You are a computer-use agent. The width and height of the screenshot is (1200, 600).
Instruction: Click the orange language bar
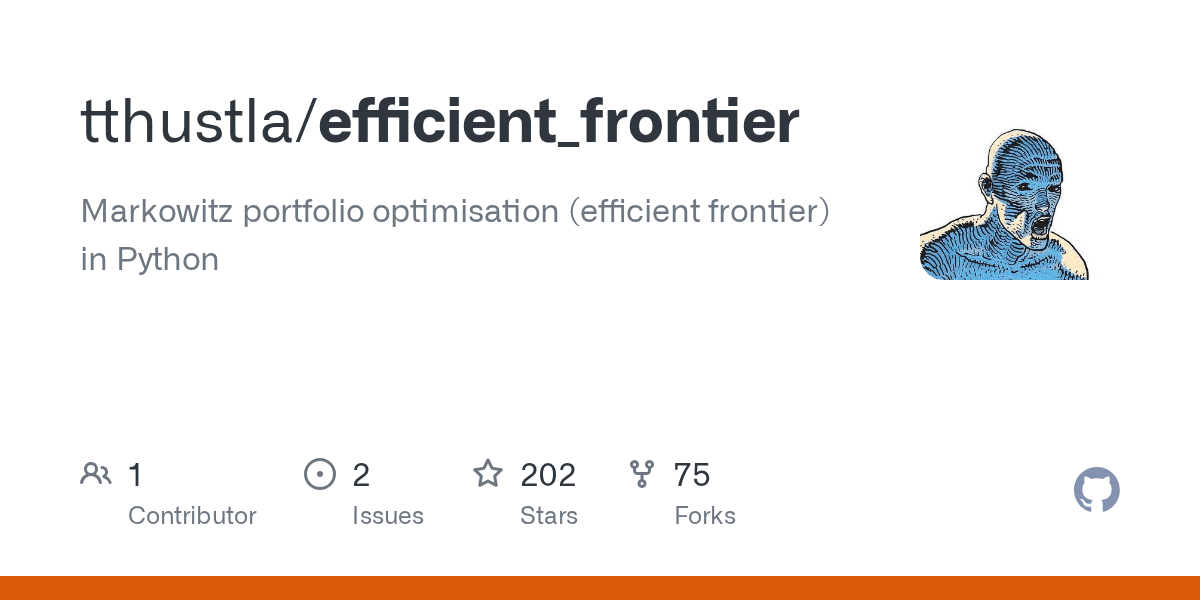click(600, 588)
